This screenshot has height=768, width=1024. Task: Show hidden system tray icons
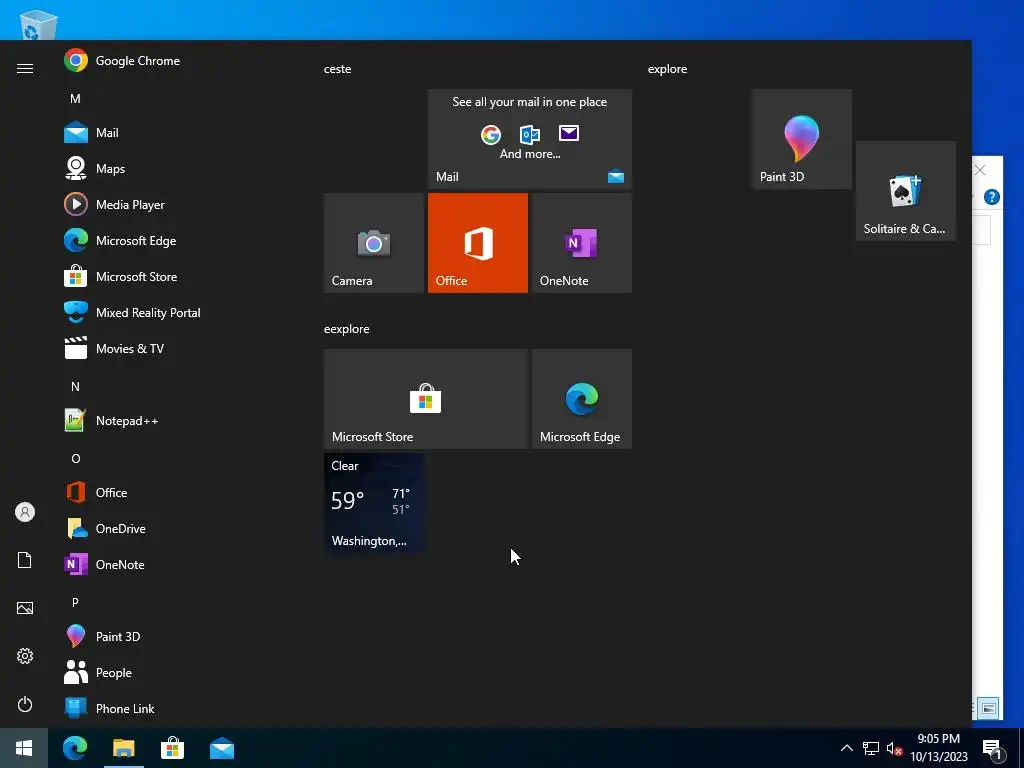(x=846, y=748)
